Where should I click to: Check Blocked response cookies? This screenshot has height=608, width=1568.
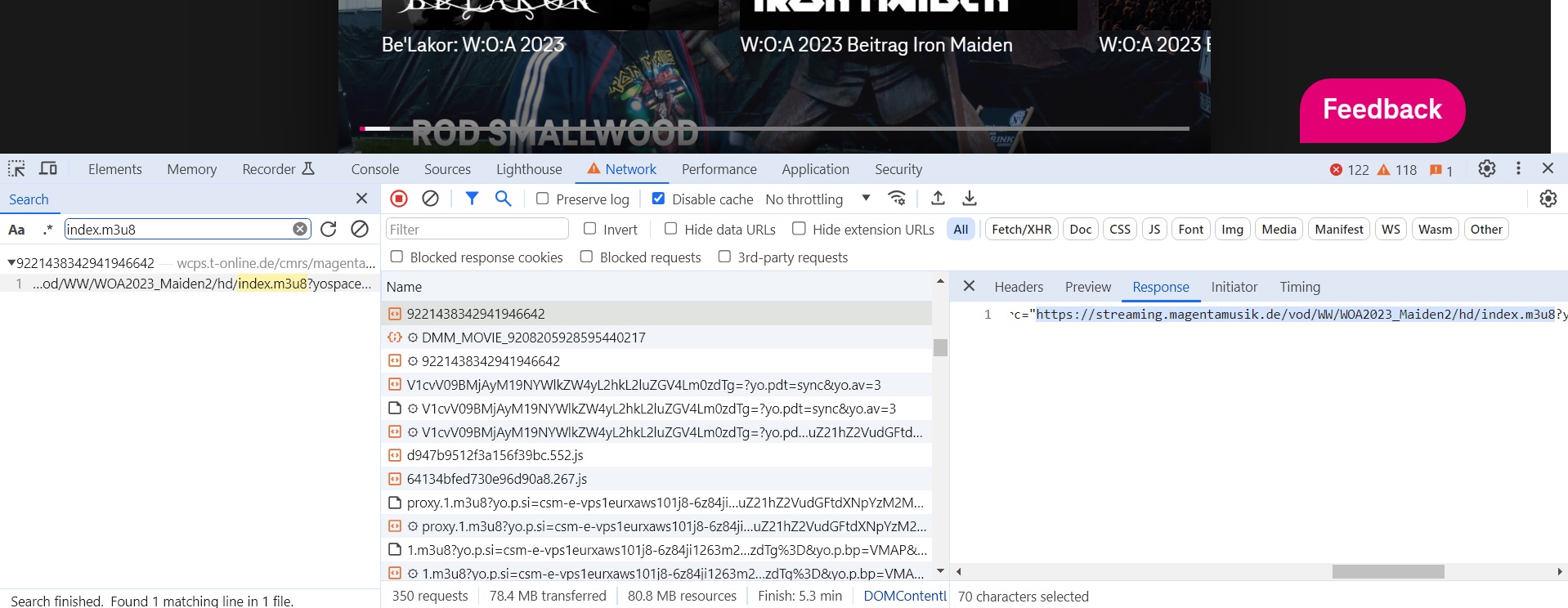click(x=396, y=257)
